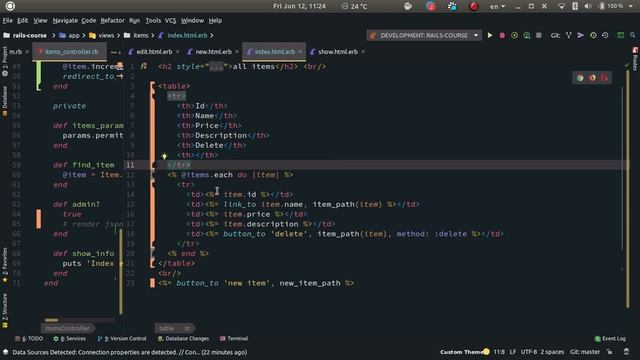
Task: Open the Favorites tool window
Action: tap(4, 265)
